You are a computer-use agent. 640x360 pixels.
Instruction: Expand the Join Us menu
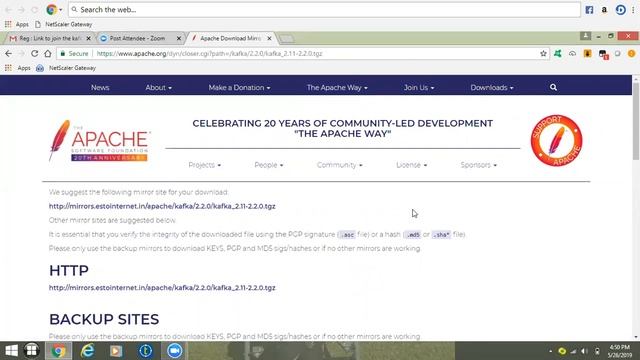(x=419, y=87)
